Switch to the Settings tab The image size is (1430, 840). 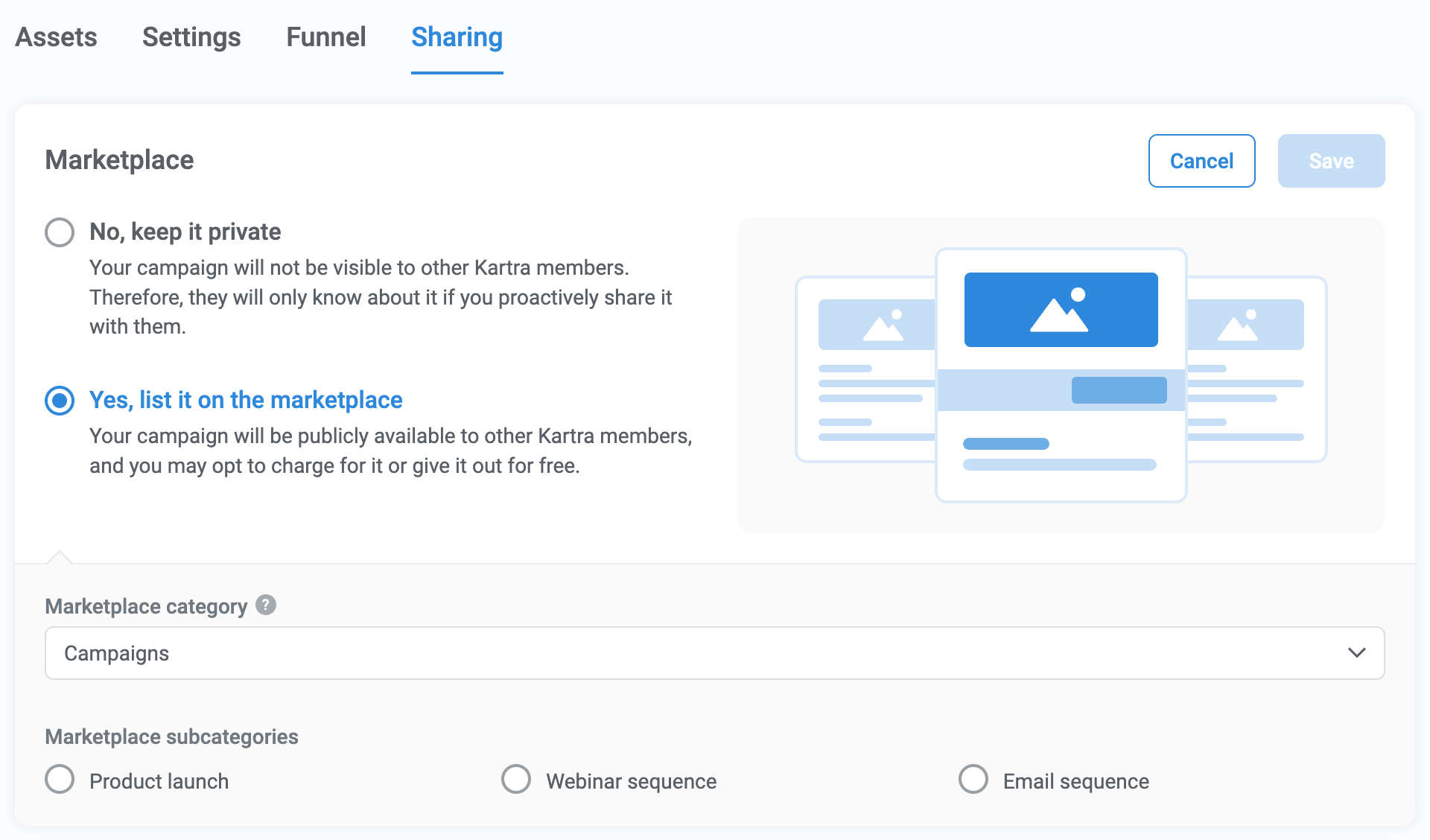click(x=191, y=37)
